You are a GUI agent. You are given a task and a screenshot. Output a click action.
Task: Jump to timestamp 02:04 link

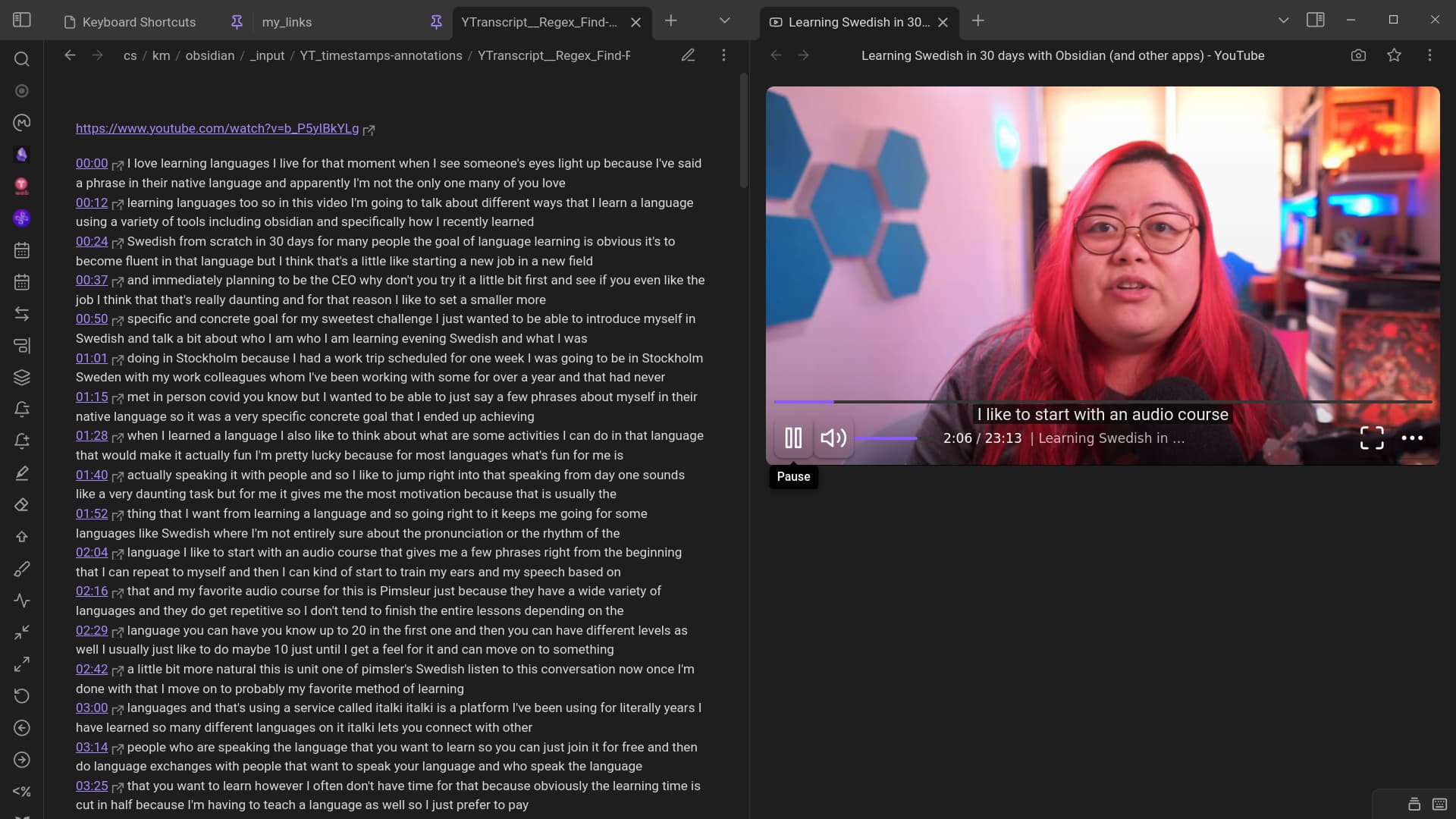coord(92,552)
